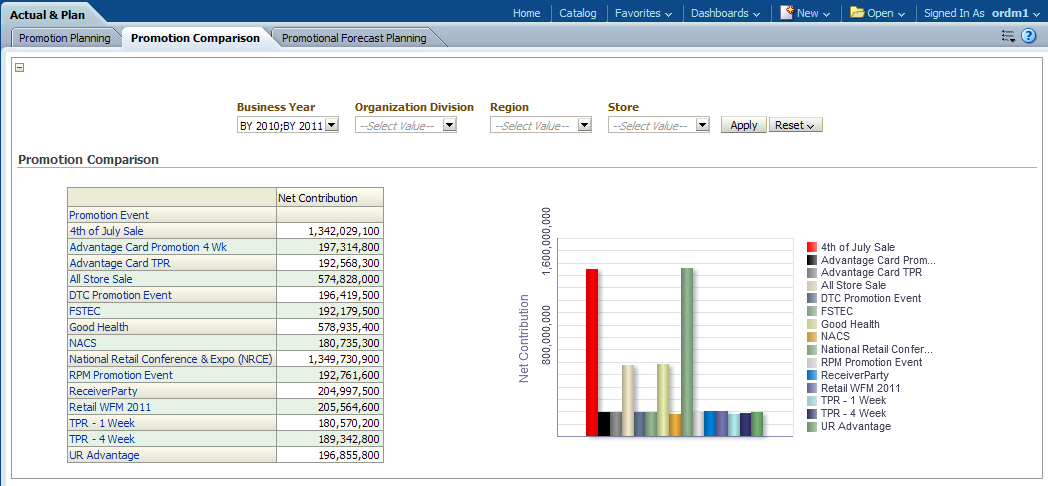Image resolution: width=1048 pixels, height=486 pixels.
Task: Click the blue ReceiverParty legend swatch
Action: (812, 375)
